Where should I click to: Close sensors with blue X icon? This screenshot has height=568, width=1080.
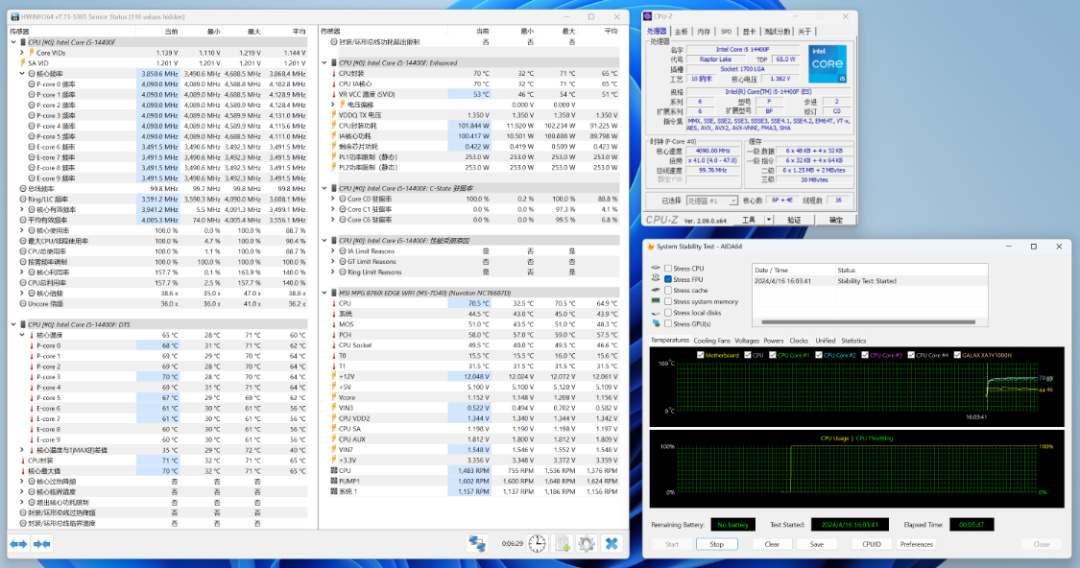click(x=611, y=543)
